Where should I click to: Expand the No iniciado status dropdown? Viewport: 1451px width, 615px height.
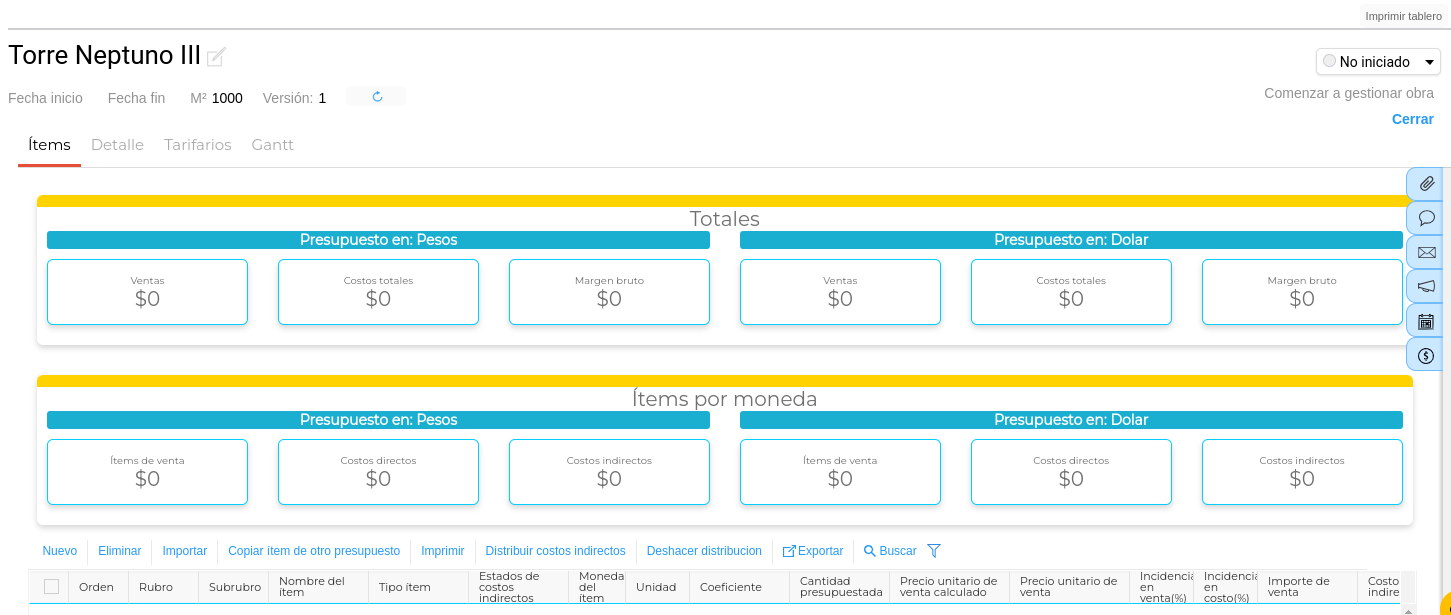[1378, 62]
